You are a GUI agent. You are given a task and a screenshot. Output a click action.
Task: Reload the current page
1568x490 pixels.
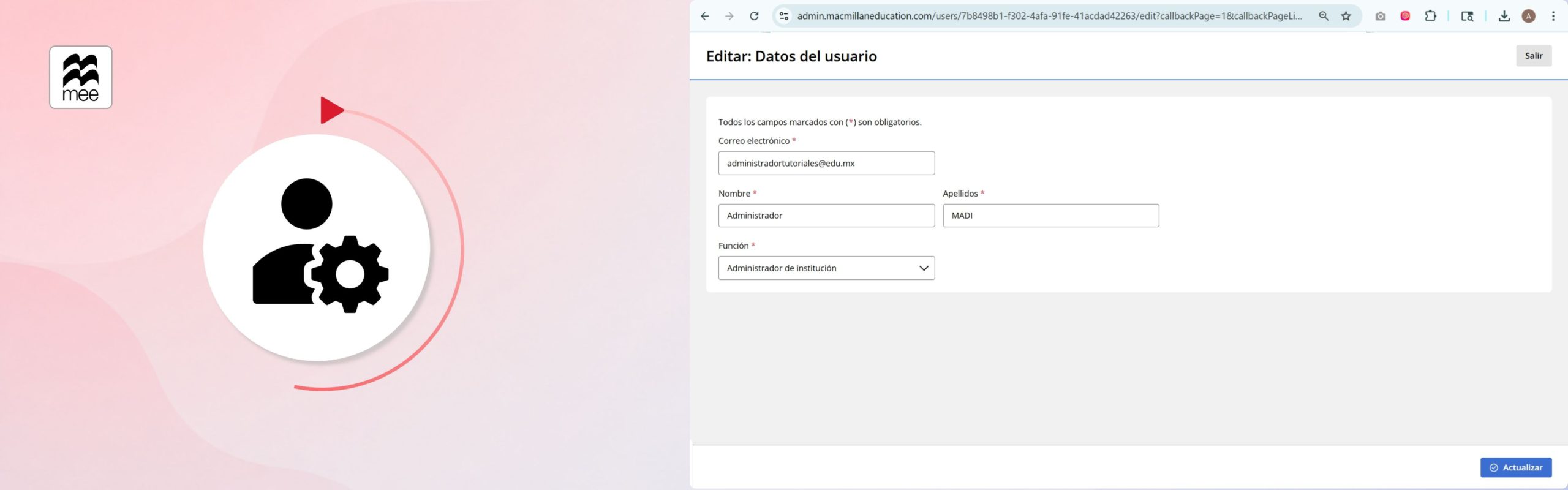(754, 17)
